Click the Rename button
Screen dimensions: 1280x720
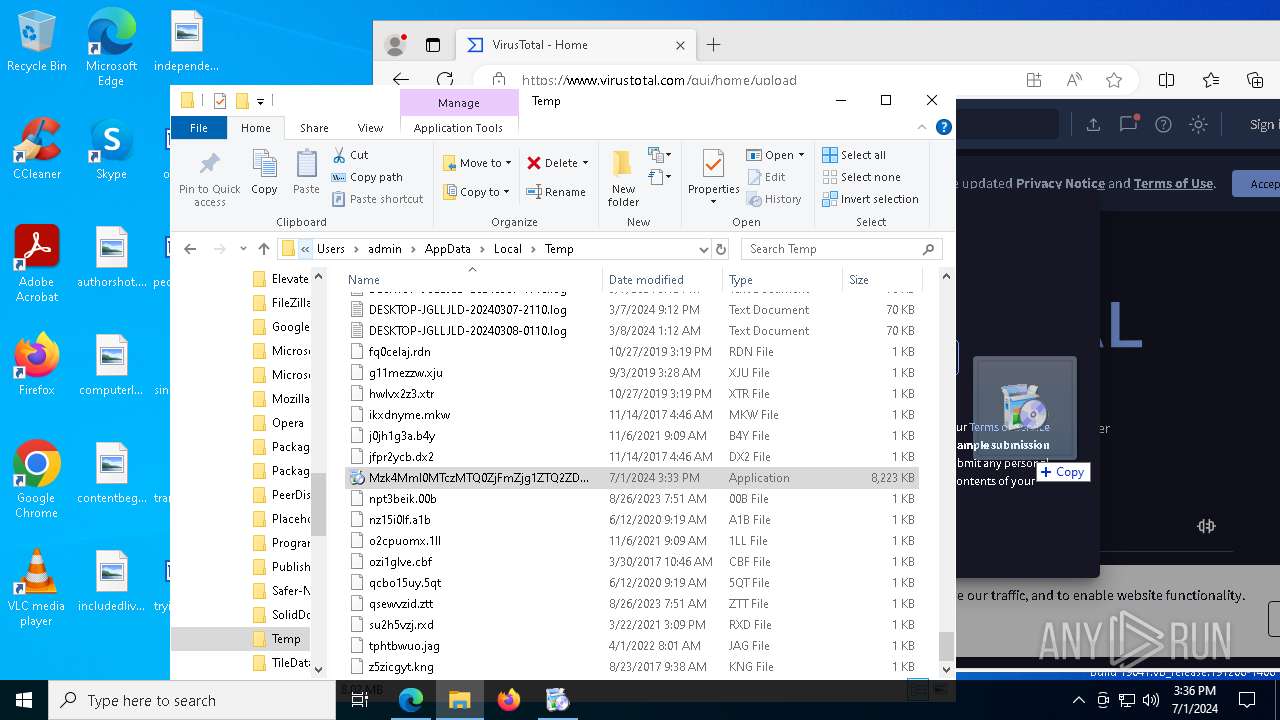[556, 192]
